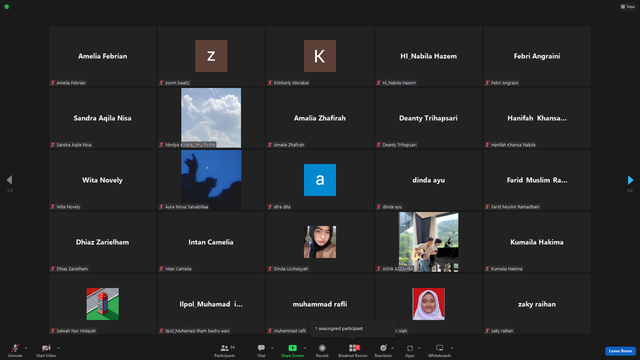640x360 pixels.
Task: Expand Apps options arrow
Action: 419,348
